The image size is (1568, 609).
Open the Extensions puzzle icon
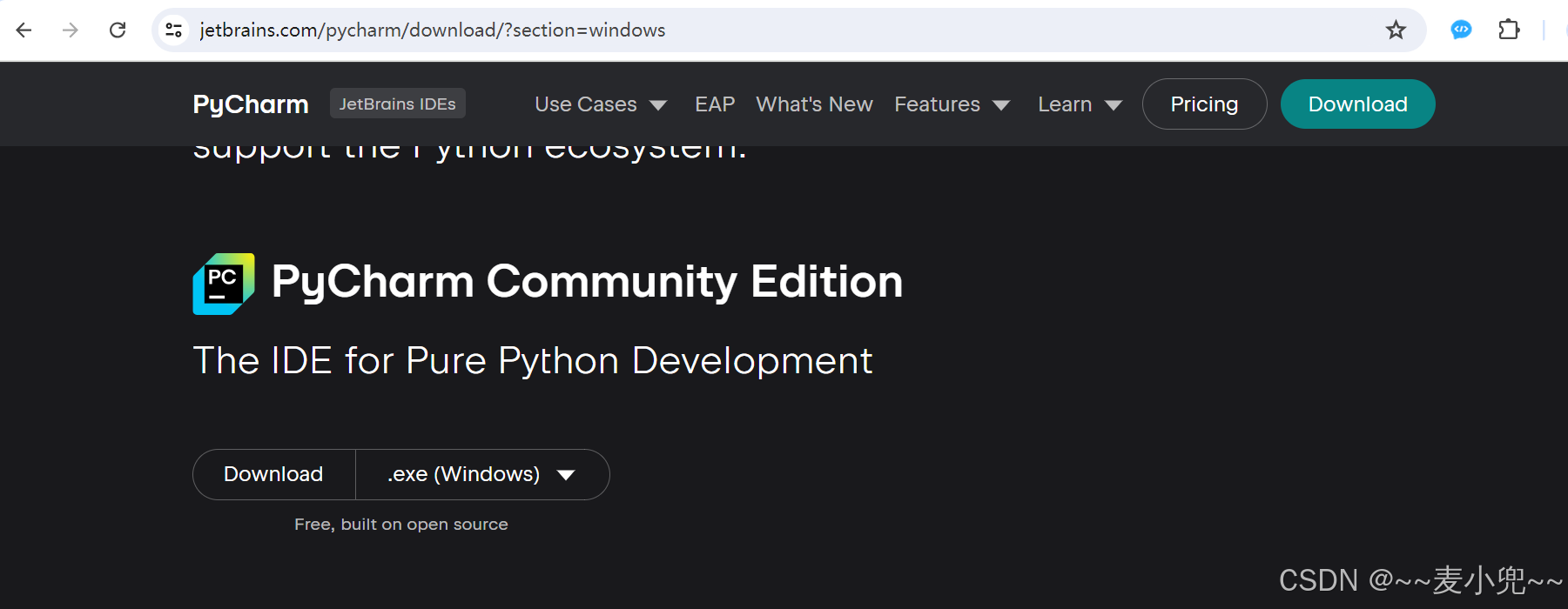(x=1509, y=30)
